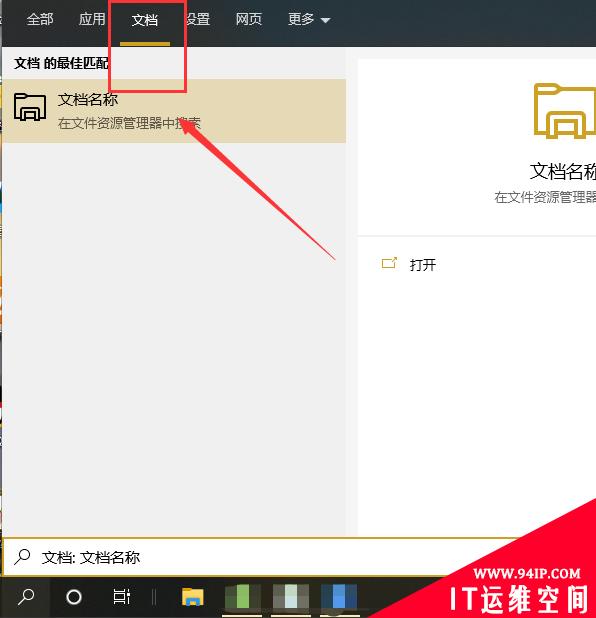Open the 文档名称 best match result
This screenshot has width=596, height=618.
[174, 111]
